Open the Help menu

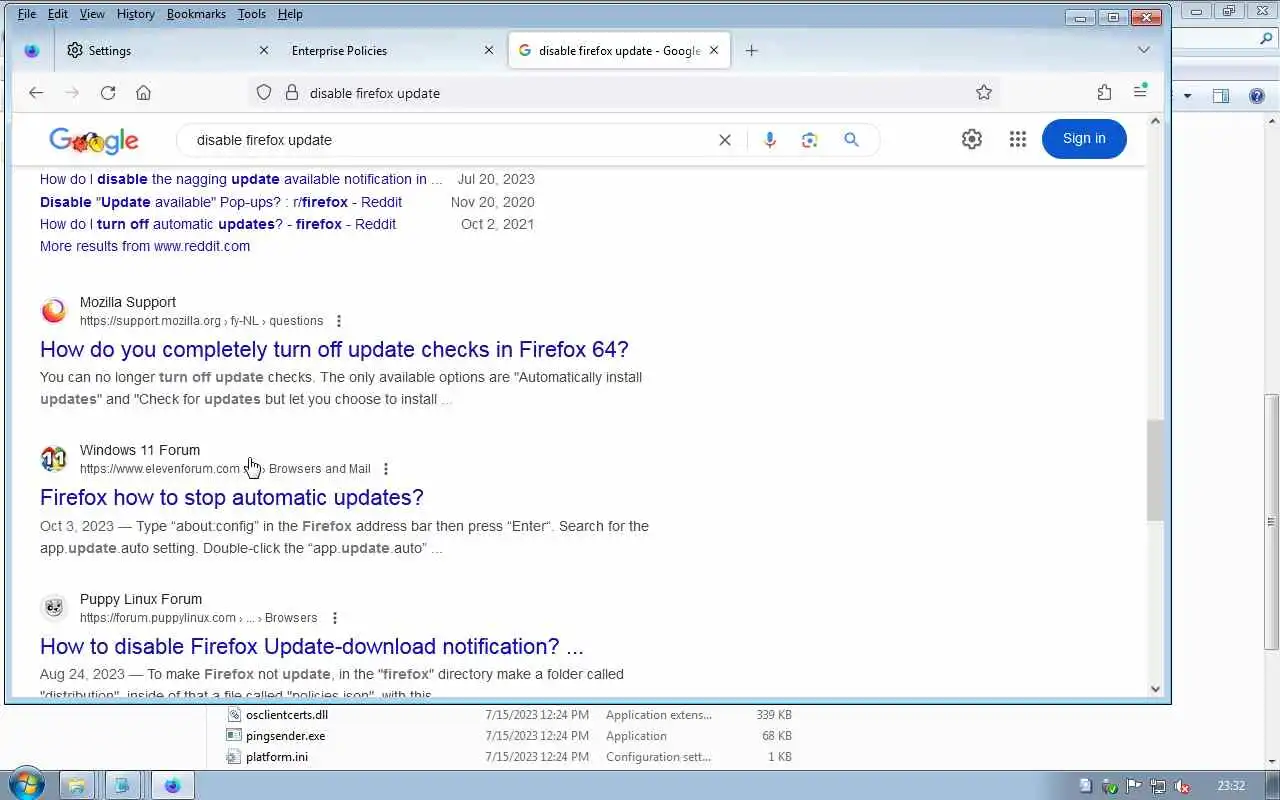[x=290, y=14]
